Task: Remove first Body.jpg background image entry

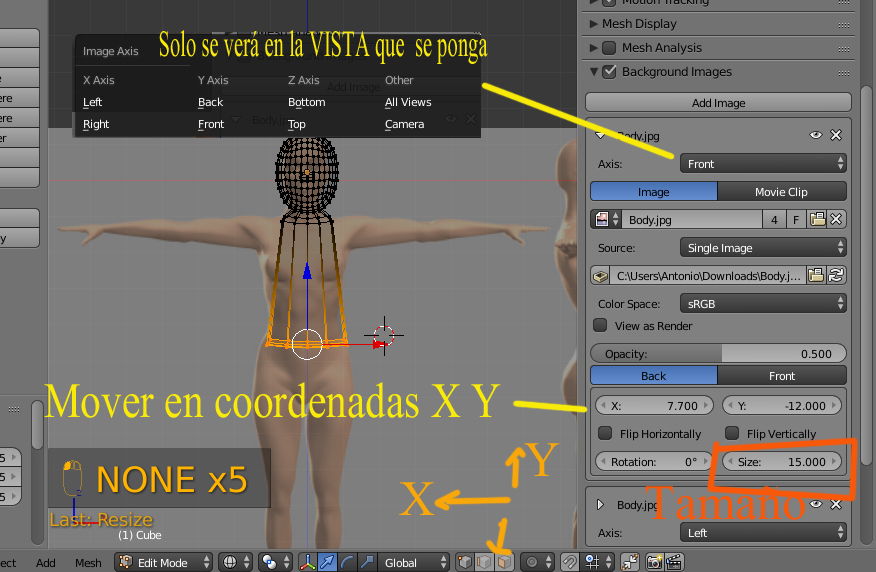Action: pos(836,135)
